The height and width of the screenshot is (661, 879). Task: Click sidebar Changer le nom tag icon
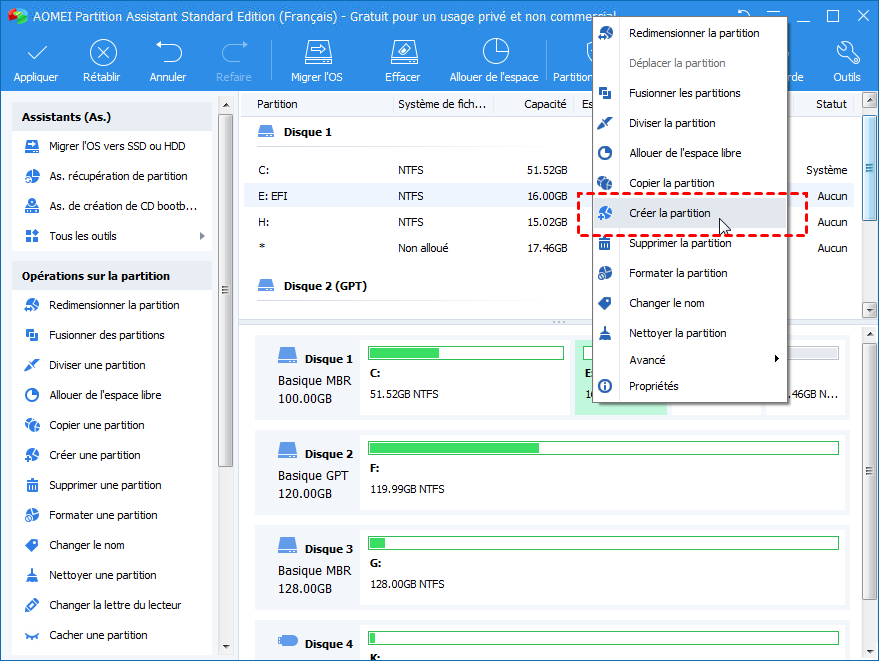pyautogui.click(x=32, y=545)
